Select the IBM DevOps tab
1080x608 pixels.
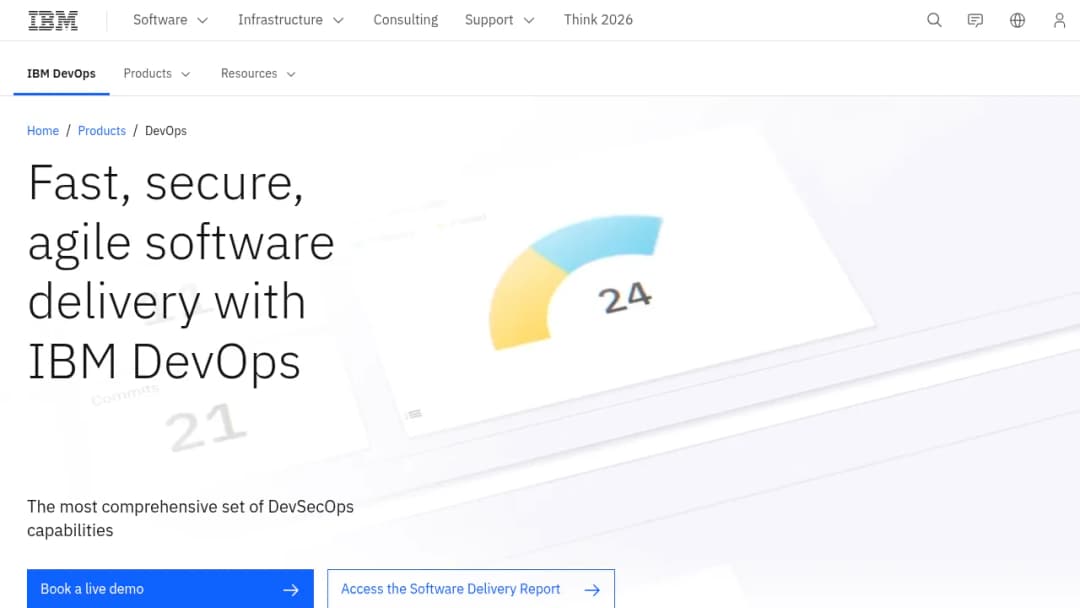[61, 74]
